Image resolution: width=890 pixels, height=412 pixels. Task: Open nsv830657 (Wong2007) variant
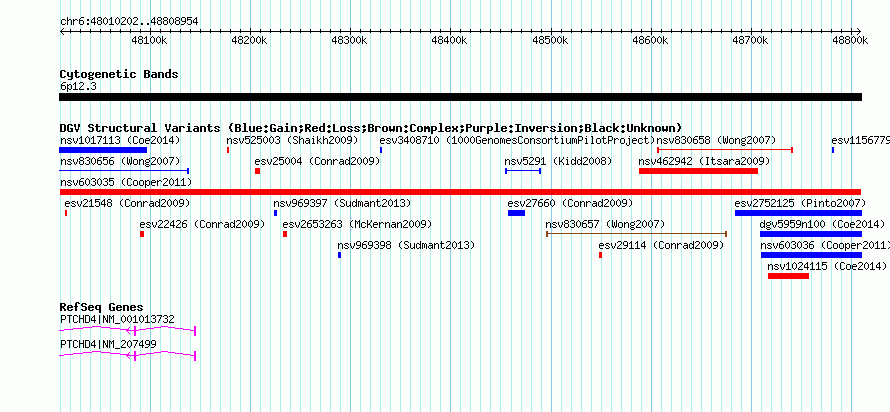point(605,224)
